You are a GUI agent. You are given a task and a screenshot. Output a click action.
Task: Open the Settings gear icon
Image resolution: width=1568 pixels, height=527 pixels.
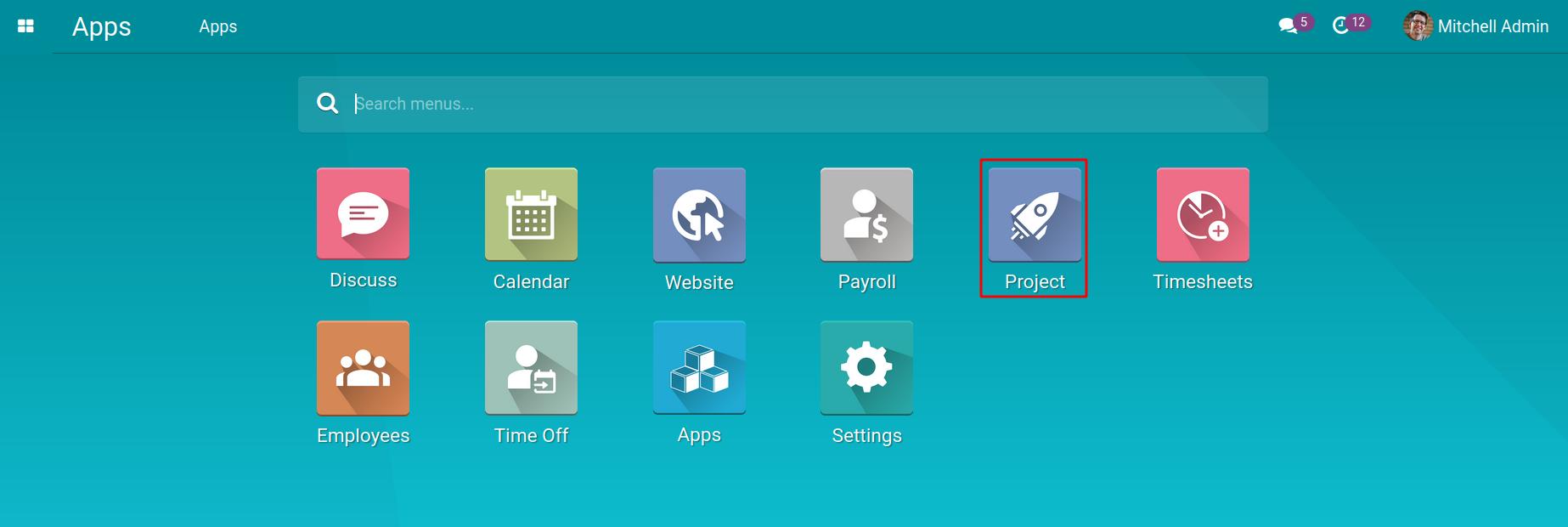click(866, 367)
